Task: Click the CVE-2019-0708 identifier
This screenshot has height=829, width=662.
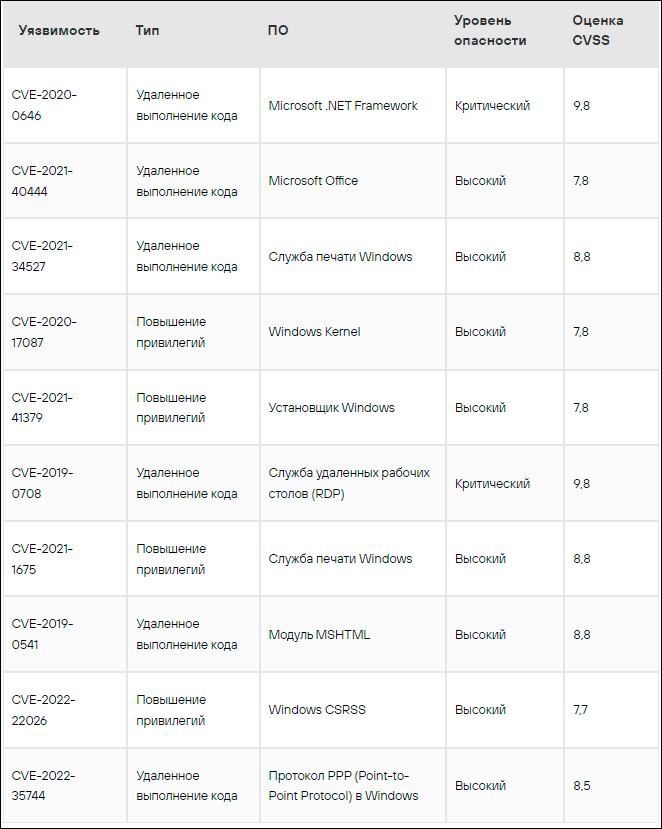Action: (42, 483)
